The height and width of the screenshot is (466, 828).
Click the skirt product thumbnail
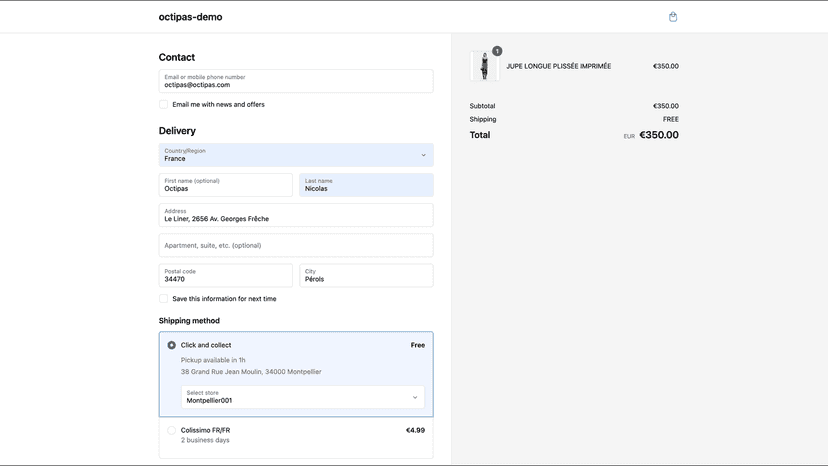(484, 66)
